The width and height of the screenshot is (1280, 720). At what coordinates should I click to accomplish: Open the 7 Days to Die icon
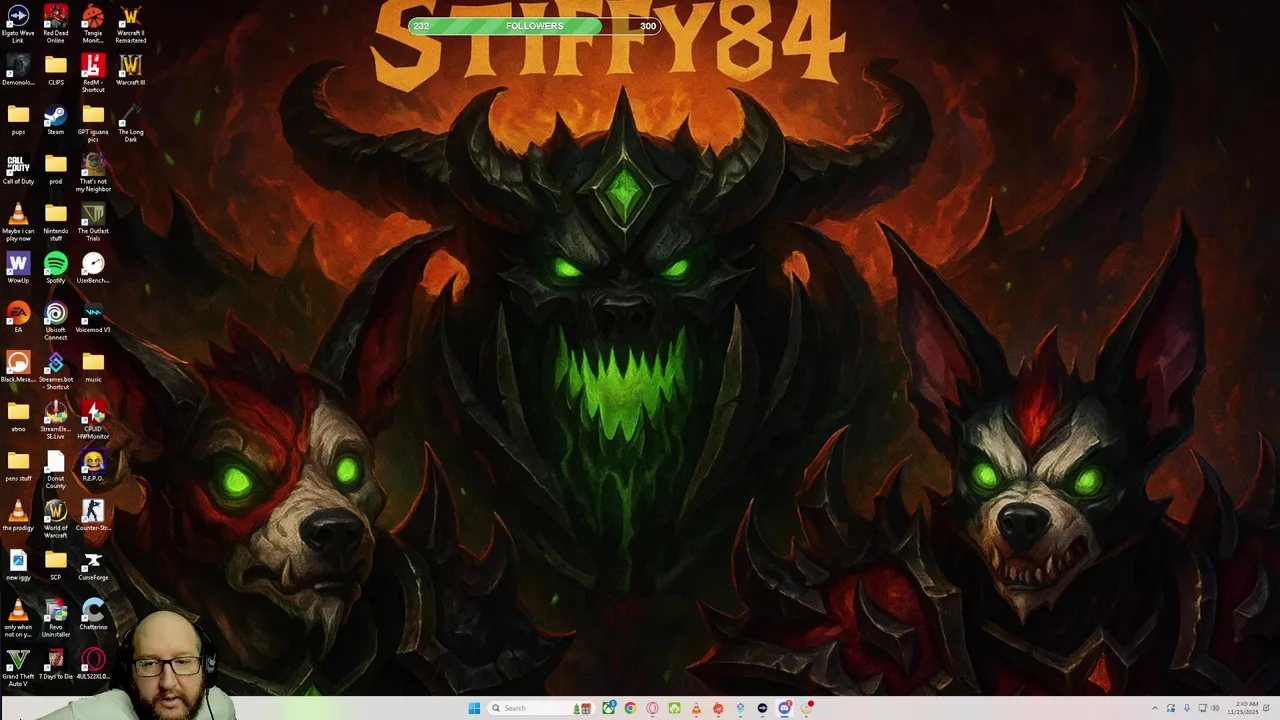point(55,664)
